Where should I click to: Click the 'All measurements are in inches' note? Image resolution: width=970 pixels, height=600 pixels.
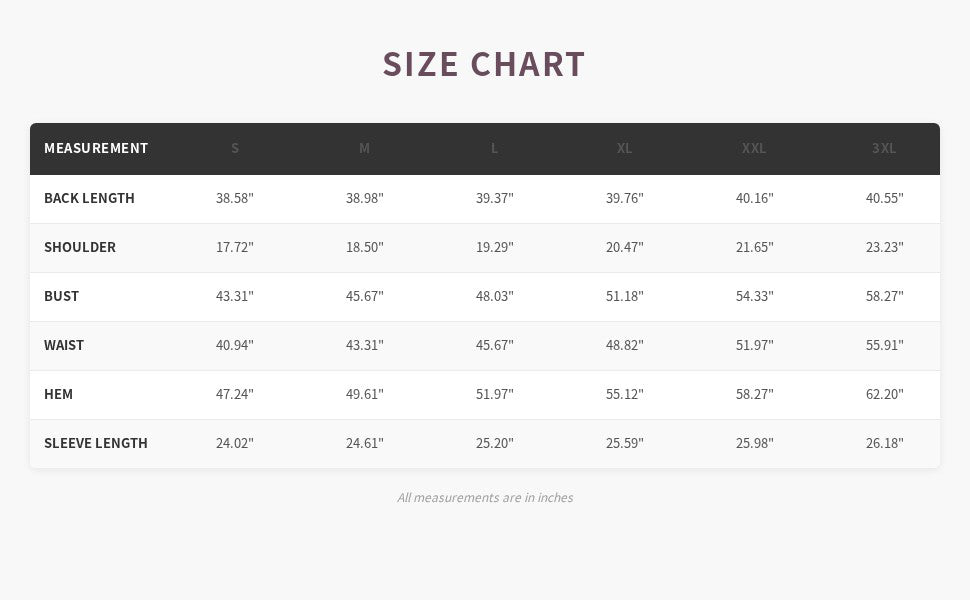pyautogui.click(x=485, y=497)
